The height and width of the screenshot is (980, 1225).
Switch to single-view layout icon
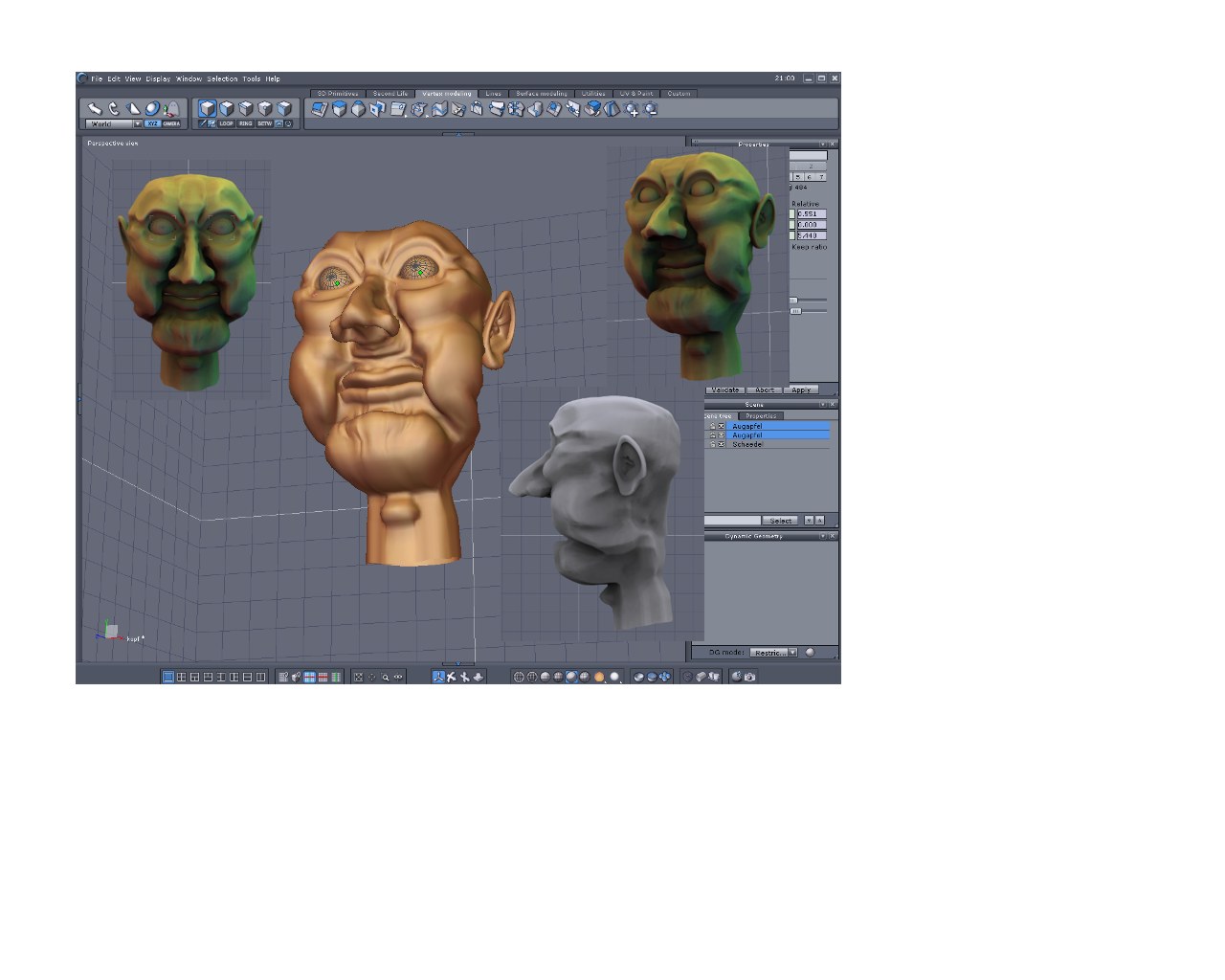(168, 677)
